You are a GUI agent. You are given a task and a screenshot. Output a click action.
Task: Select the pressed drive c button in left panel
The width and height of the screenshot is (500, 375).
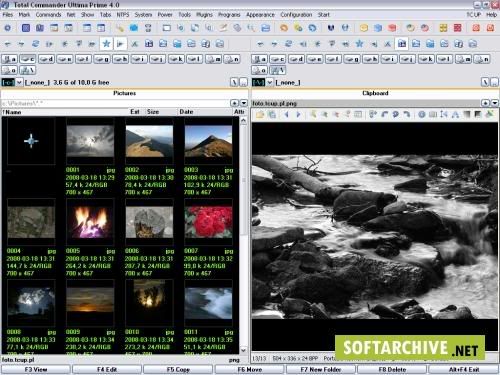click(x=28, y=59)
